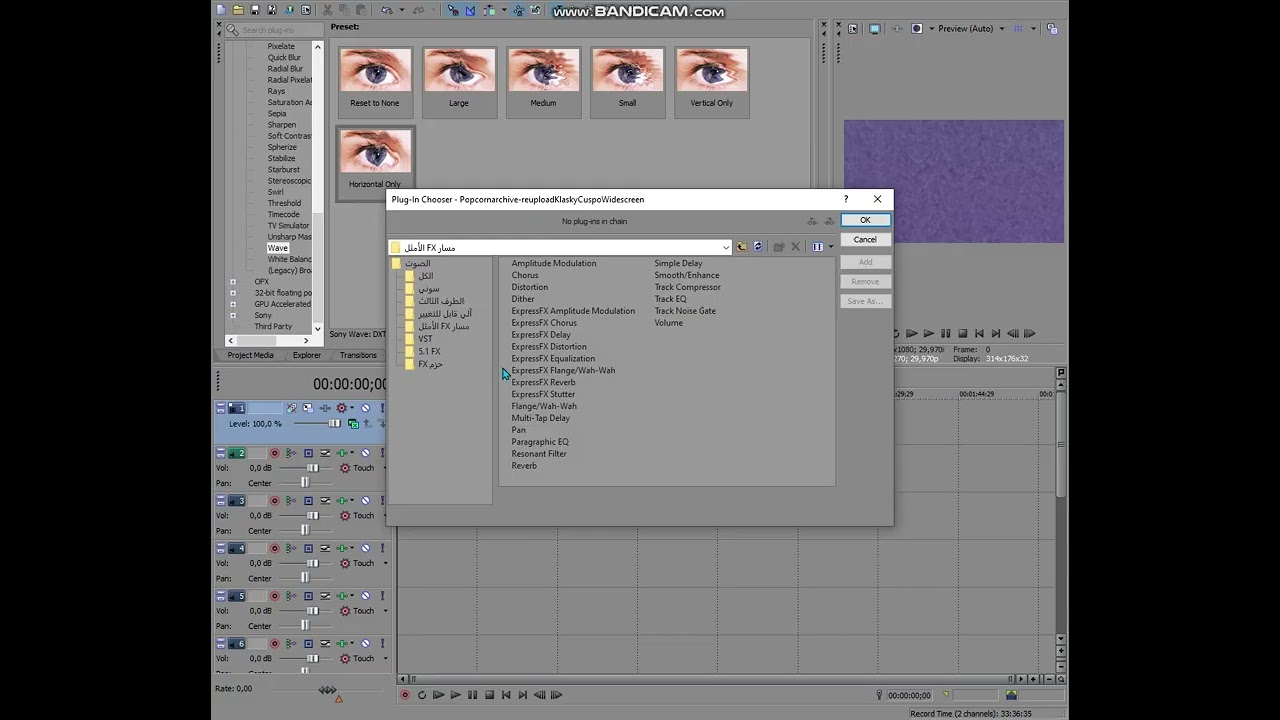
Task: Click the Touch automation gear icon on track 2
Action: [345, 468]
